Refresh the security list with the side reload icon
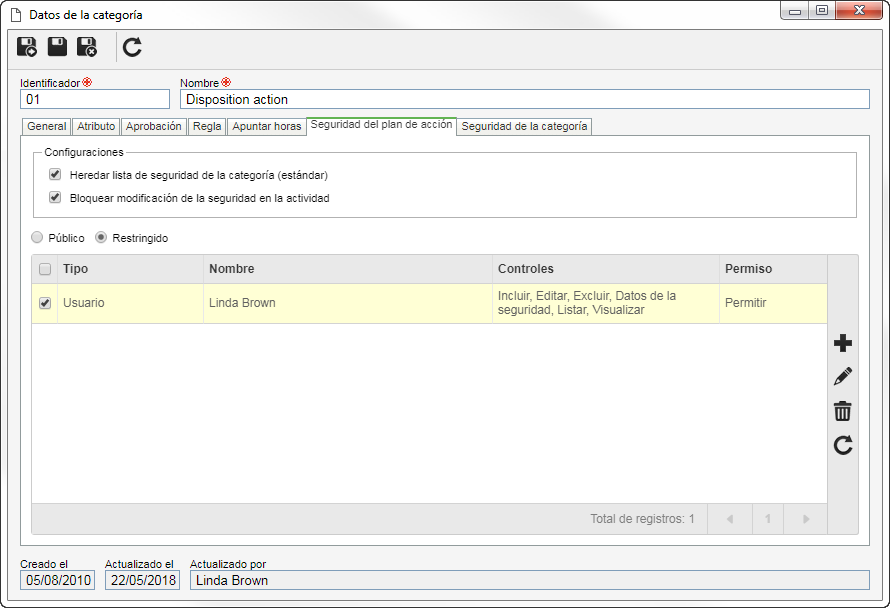 pos(843,445)
